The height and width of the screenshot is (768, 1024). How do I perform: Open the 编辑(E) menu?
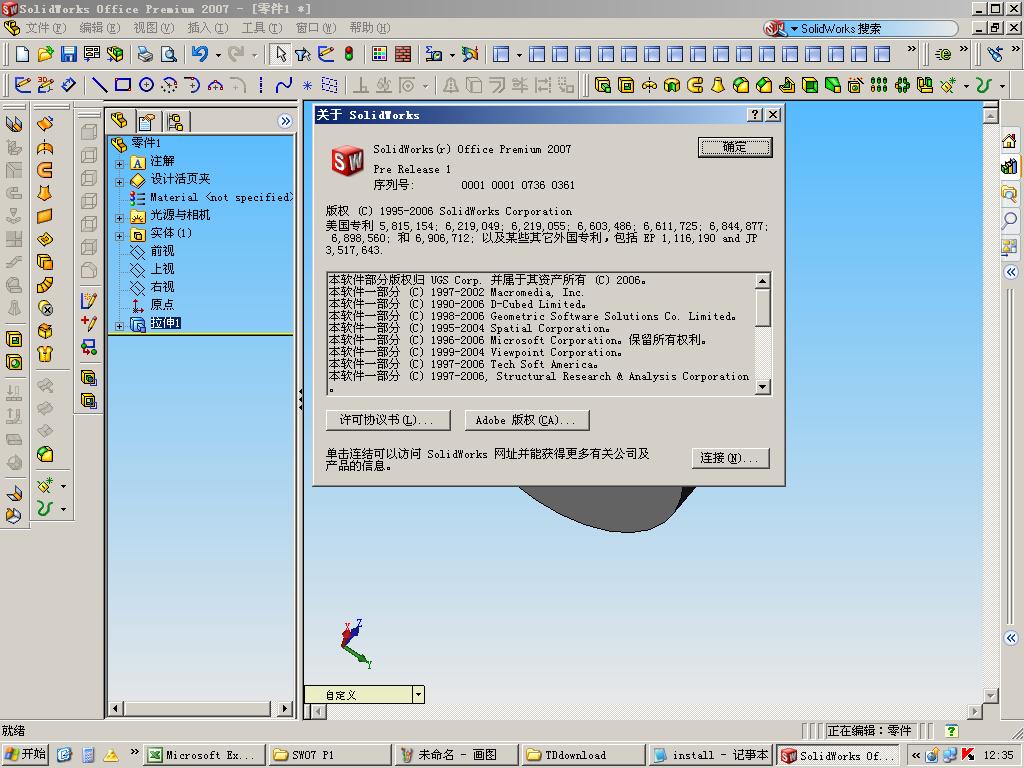[x=100, y=28]
